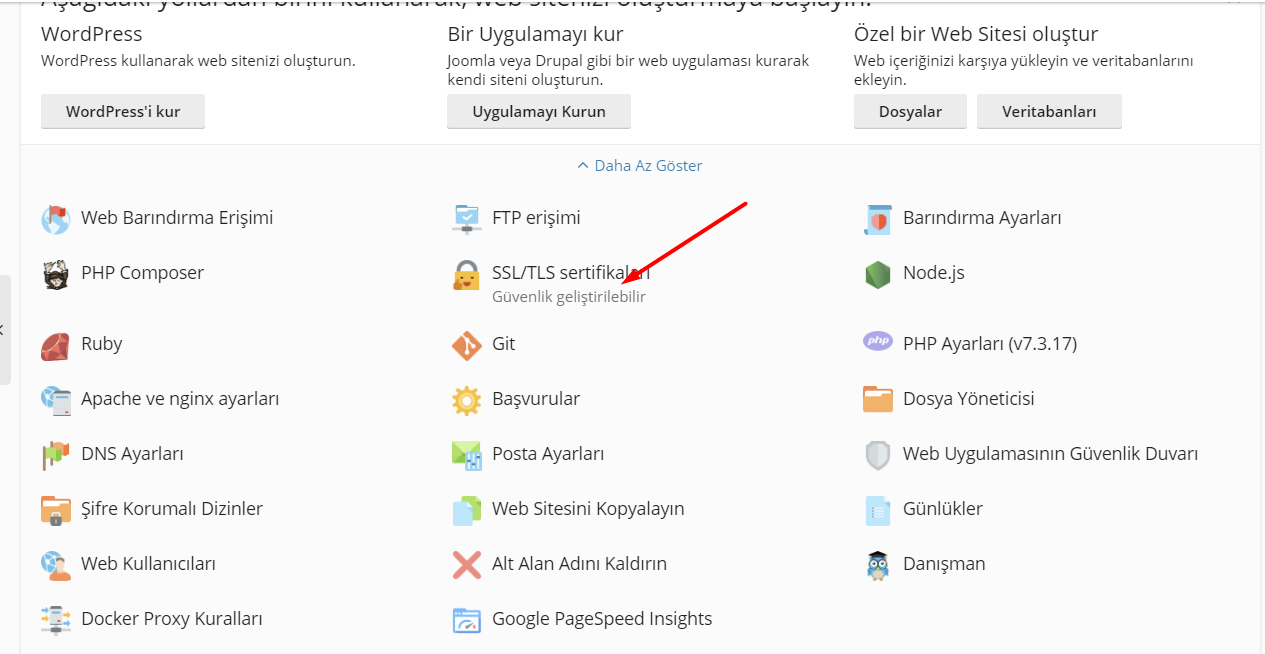Open the Şifre Korumalı Dizinler icon
This screenshot has width=1265, height=654.
(x=55, y=510)
